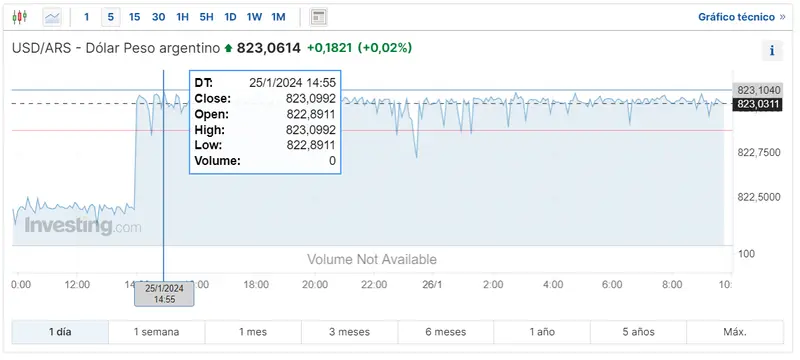
Task: Set the 1 minute interval
Action: [87, 17]
